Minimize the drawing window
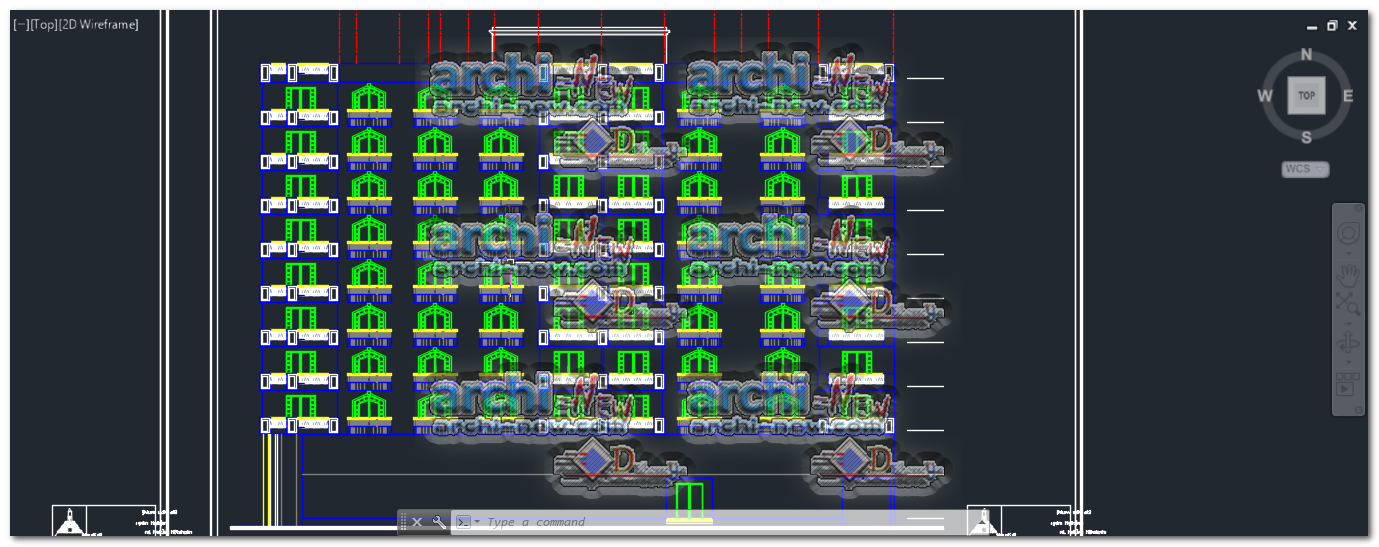Screen dimensions: 1379x547 pyautogui.click(x=1311, y=26)
